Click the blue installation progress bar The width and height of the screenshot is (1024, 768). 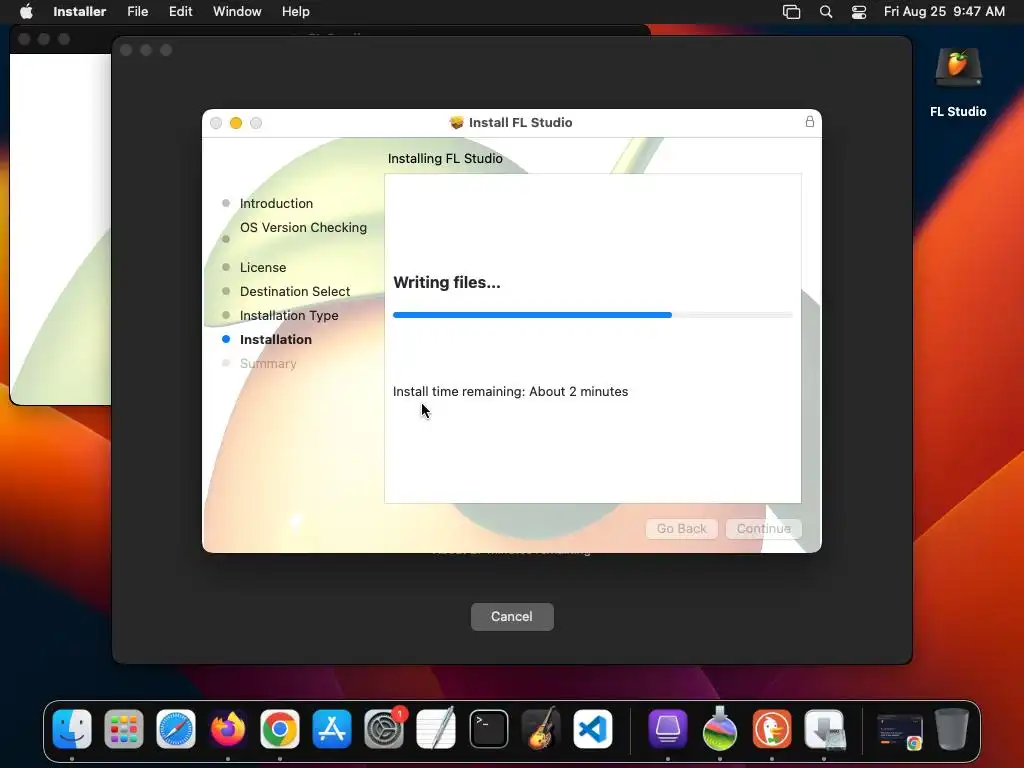click(x=532, y=315)
